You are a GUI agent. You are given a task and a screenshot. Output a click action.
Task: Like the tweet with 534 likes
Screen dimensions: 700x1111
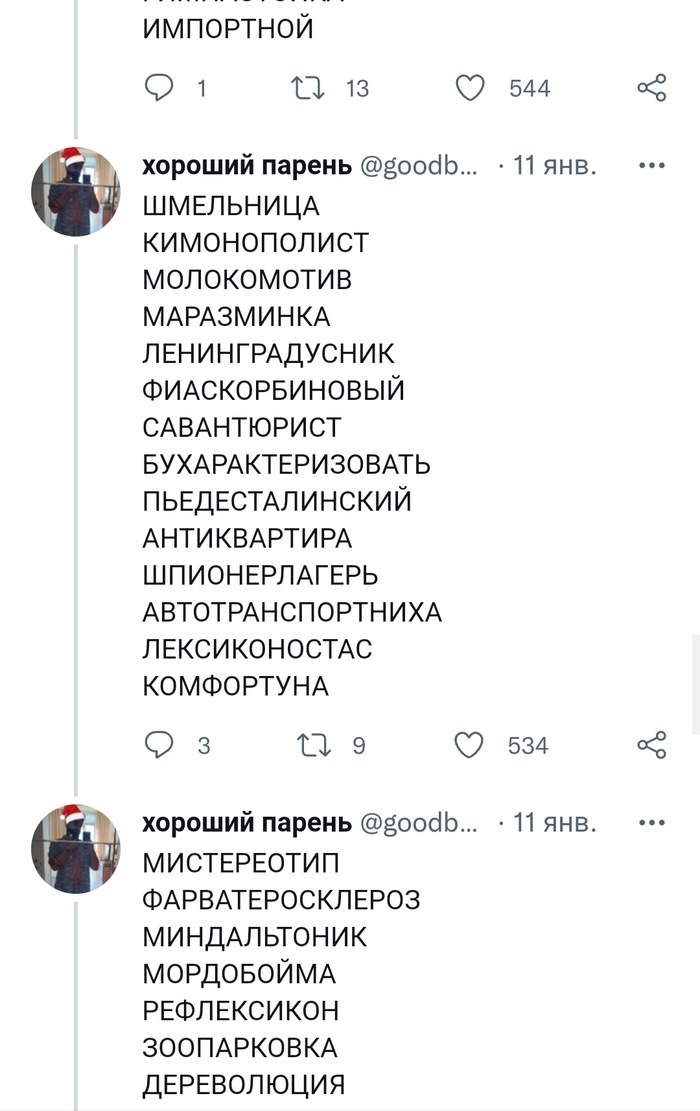click(x=470, y=745)
